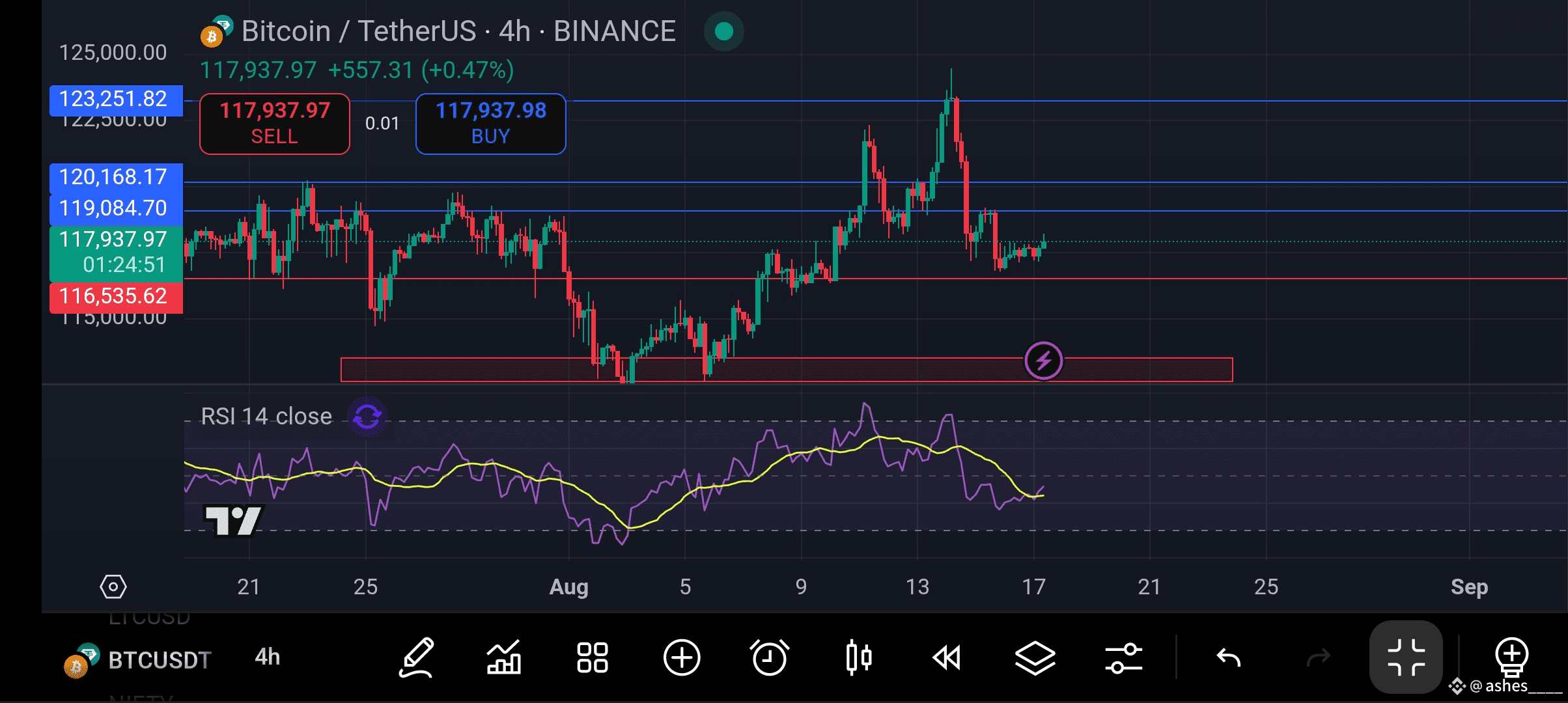Viewport: 1568px width, 703px height.
Task: Open the four-square layout grid
Action: click(593, 657)
